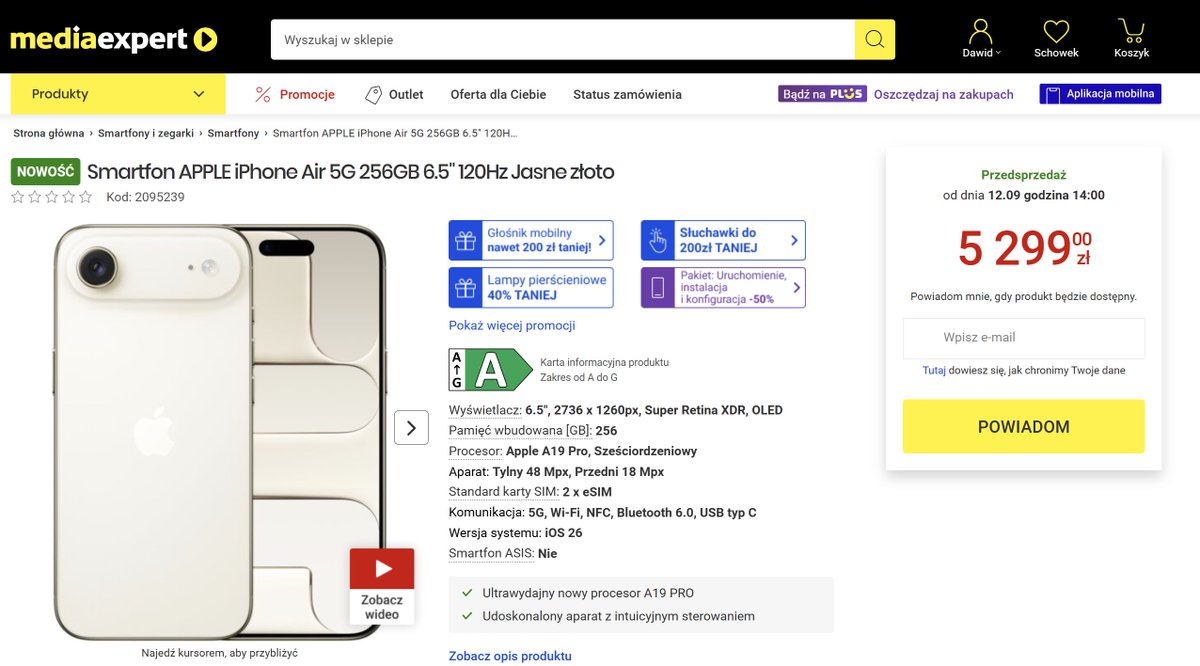The height and width of the screenshot is (666, 1200).
Task: Open Głośnik mobilny promo chevron
Action: (602, 241)
